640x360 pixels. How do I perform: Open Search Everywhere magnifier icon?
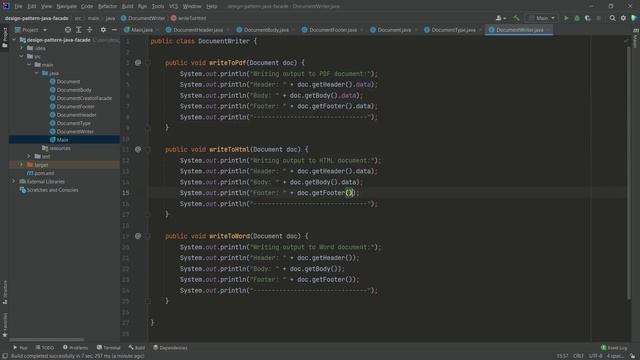(613, 18)
